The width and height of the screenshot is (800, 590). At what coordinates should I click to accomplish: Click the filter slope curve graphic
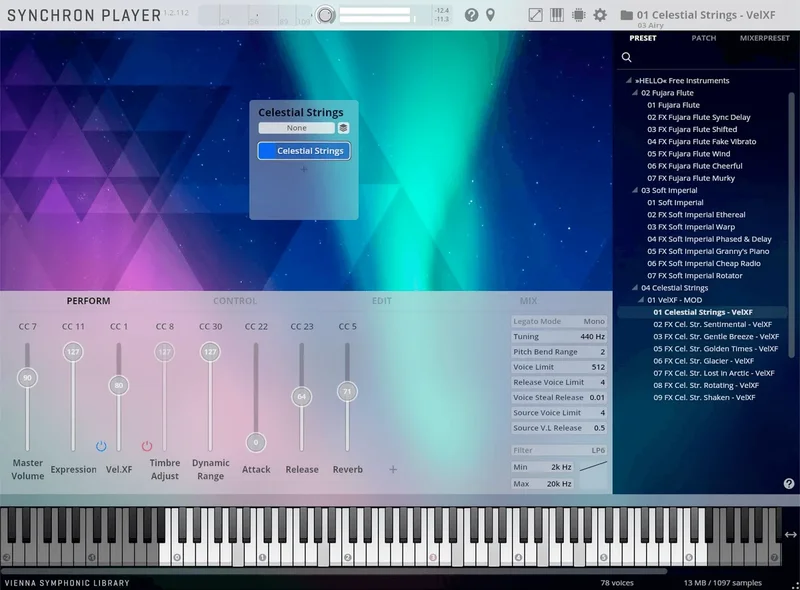(593, 466)
